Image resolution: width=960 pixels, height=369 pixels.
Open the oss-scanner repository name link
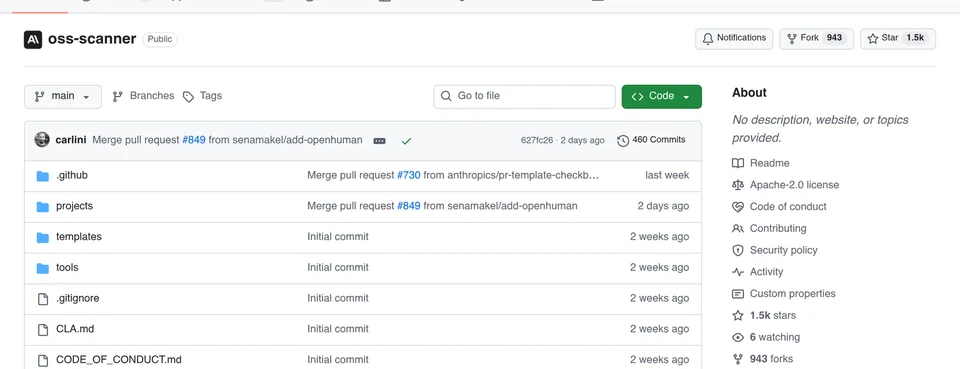point(92,39)
